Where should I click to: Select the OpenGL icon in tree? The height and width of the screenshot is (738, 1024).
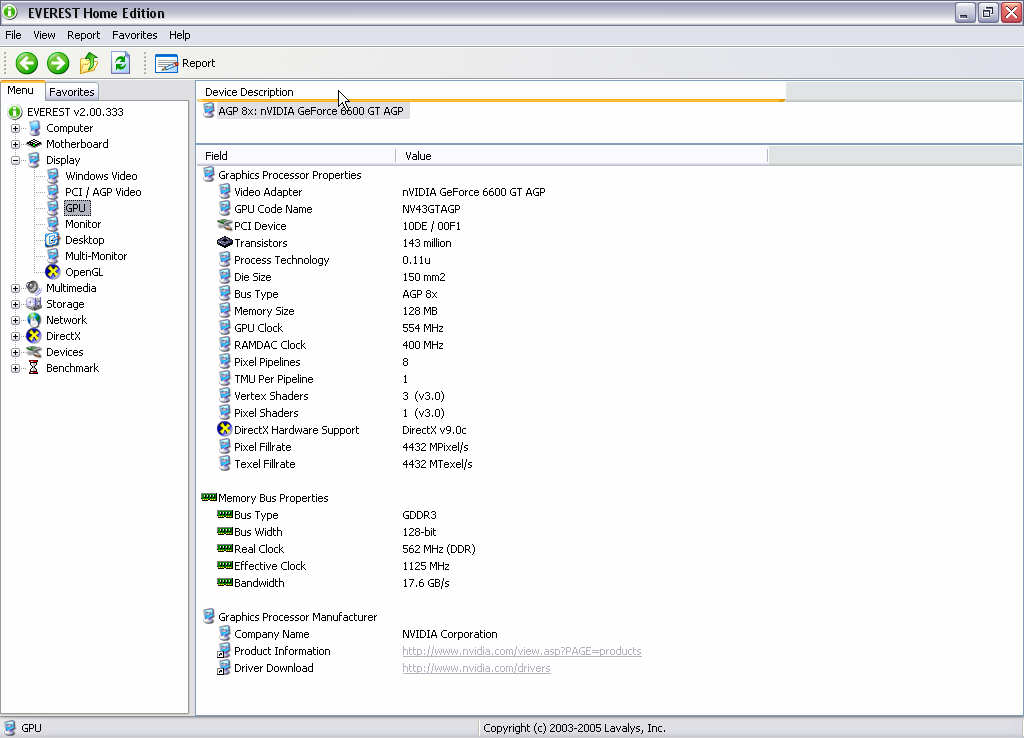click(x=53, y=272)
